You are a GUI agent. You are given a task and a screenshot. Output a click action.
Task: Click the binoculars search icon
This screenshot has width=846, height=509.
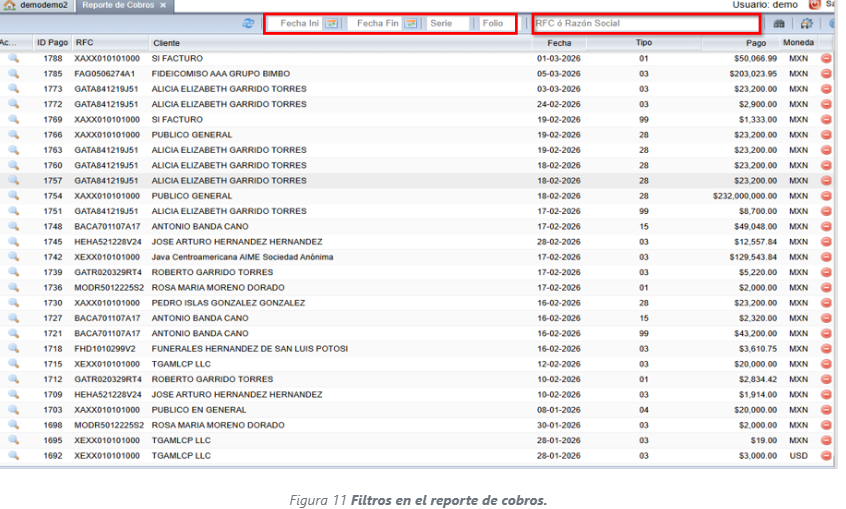780,23
